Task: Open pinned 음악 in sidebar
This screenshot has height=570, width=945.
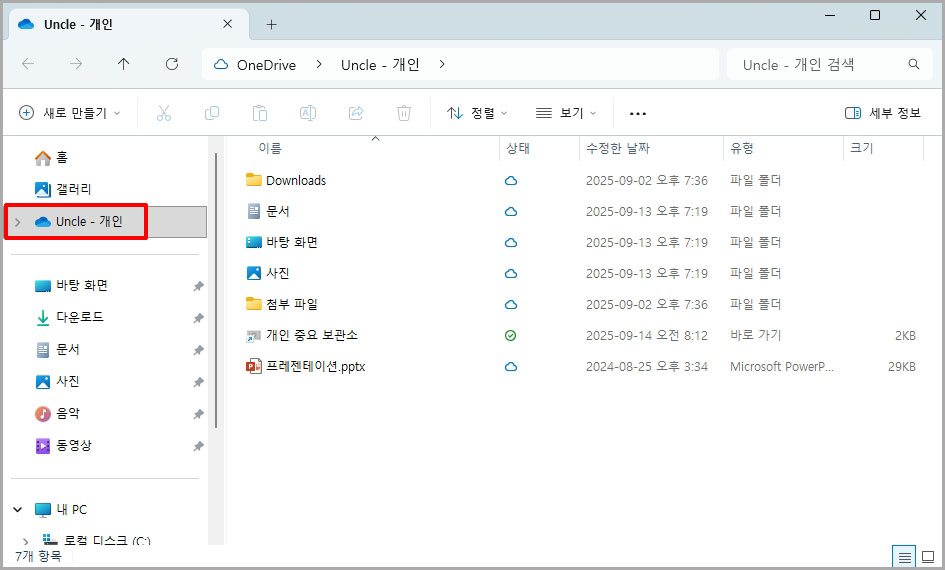Action: (x=58, y=413)
